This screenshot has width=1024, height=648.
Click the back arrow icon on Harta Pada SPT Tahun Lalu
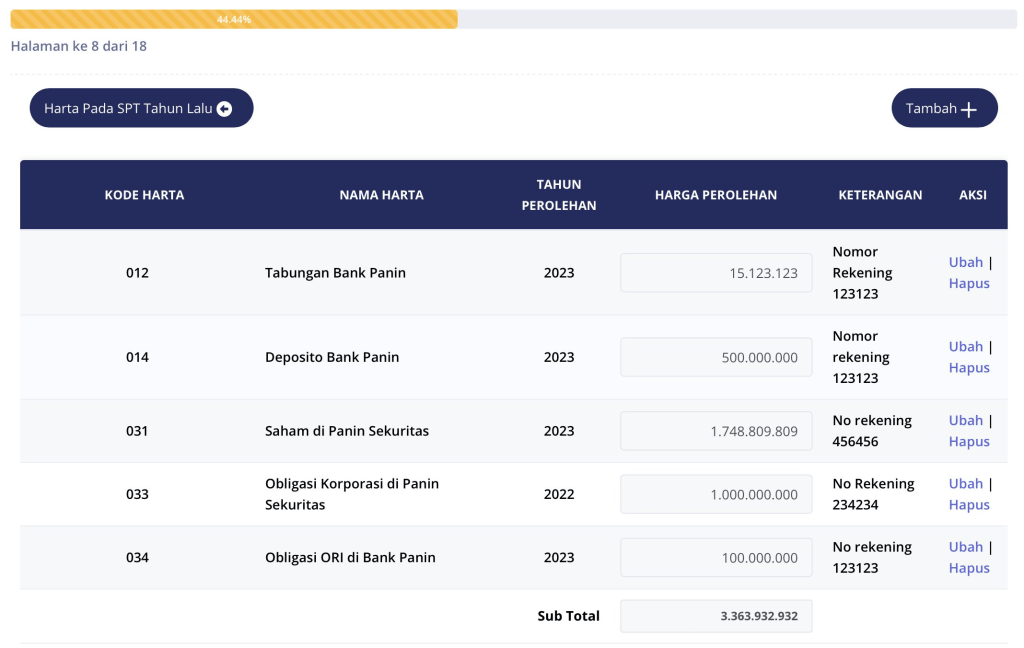pos(225,109)
